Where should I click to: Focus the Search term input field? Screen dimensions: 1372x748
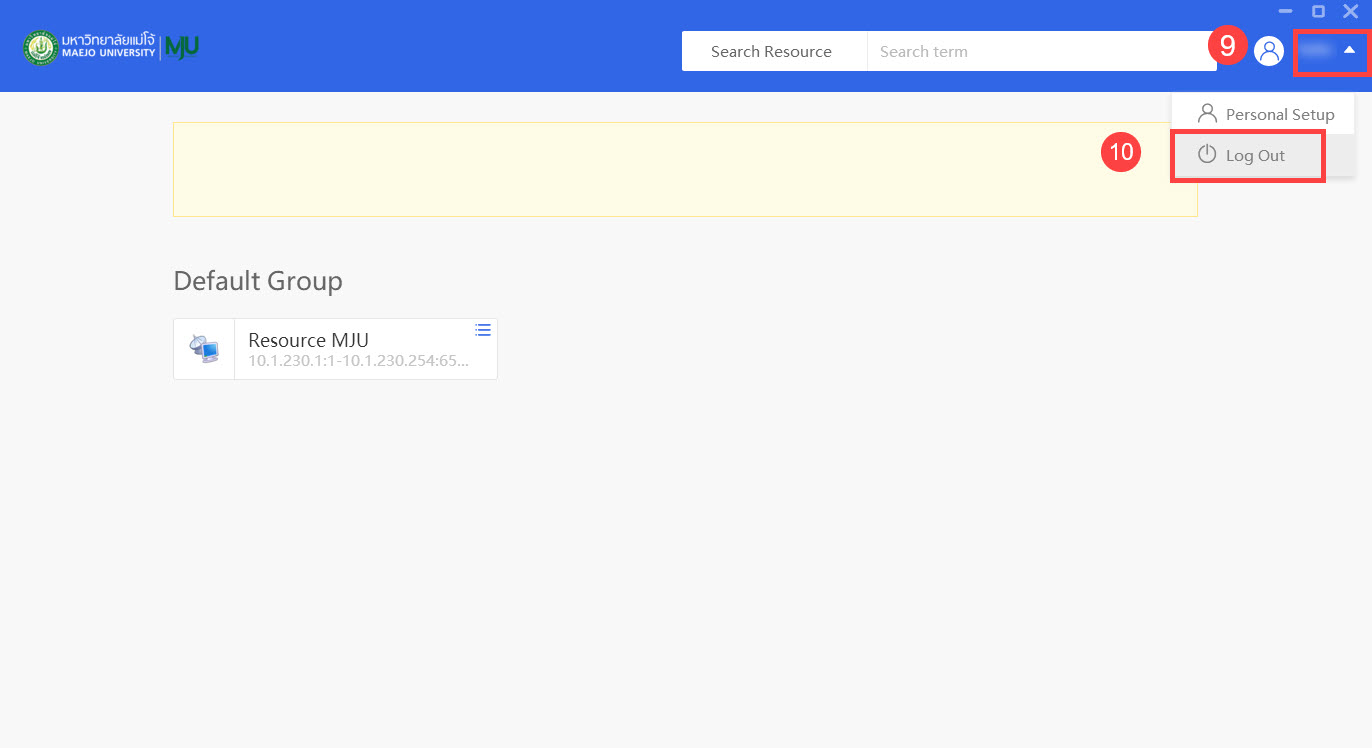point(1040,52)
